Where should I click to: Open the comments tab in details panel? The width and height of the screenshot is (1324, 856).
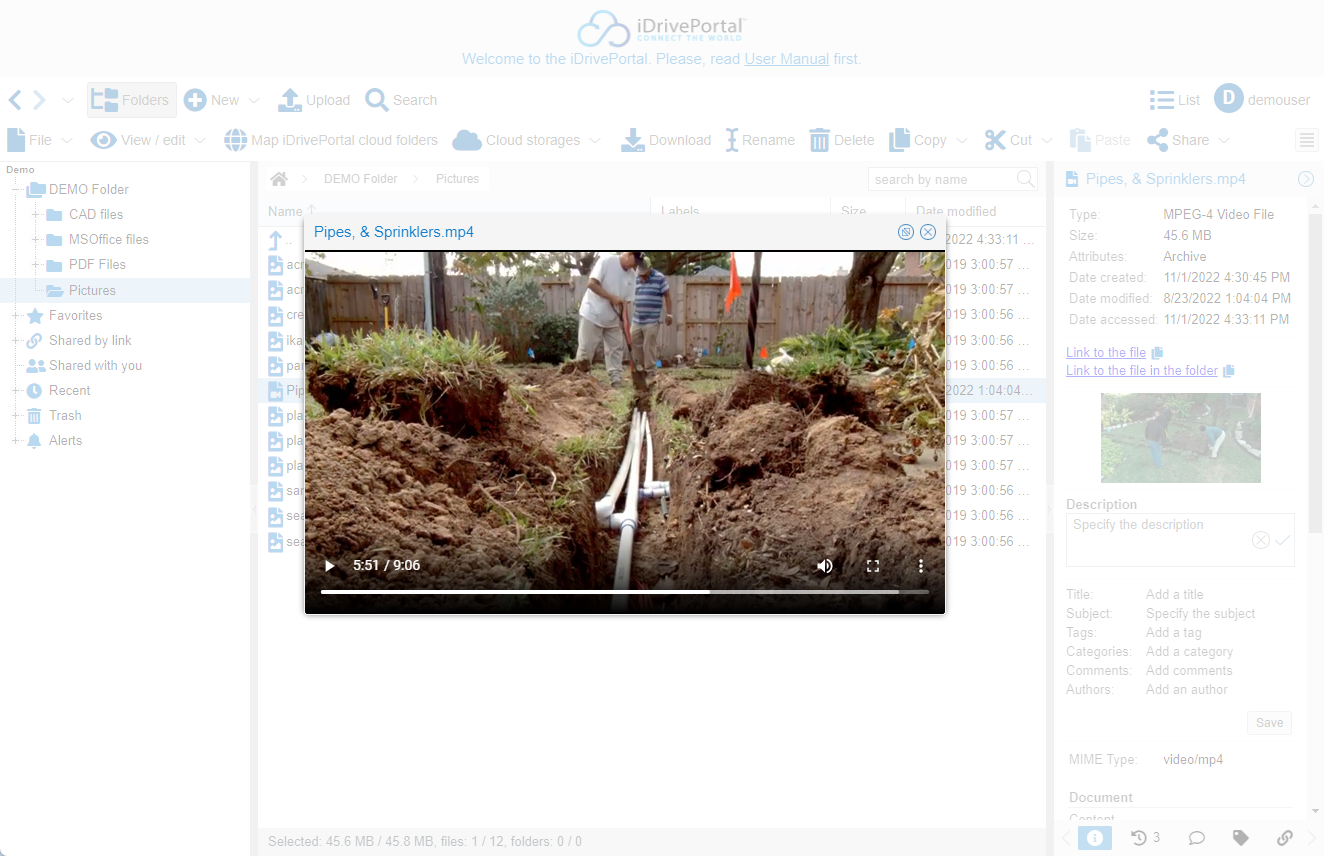[1195, 838]
